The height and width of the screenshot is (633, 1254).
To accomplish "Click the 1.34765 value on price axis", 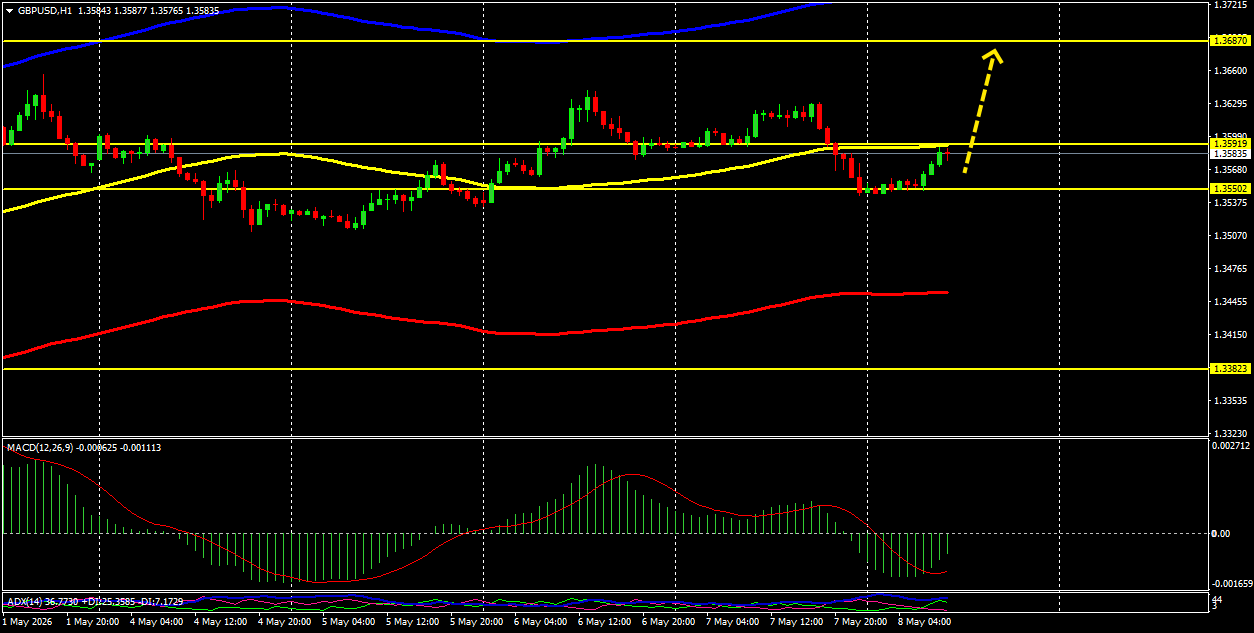I will coord(1229,269).
